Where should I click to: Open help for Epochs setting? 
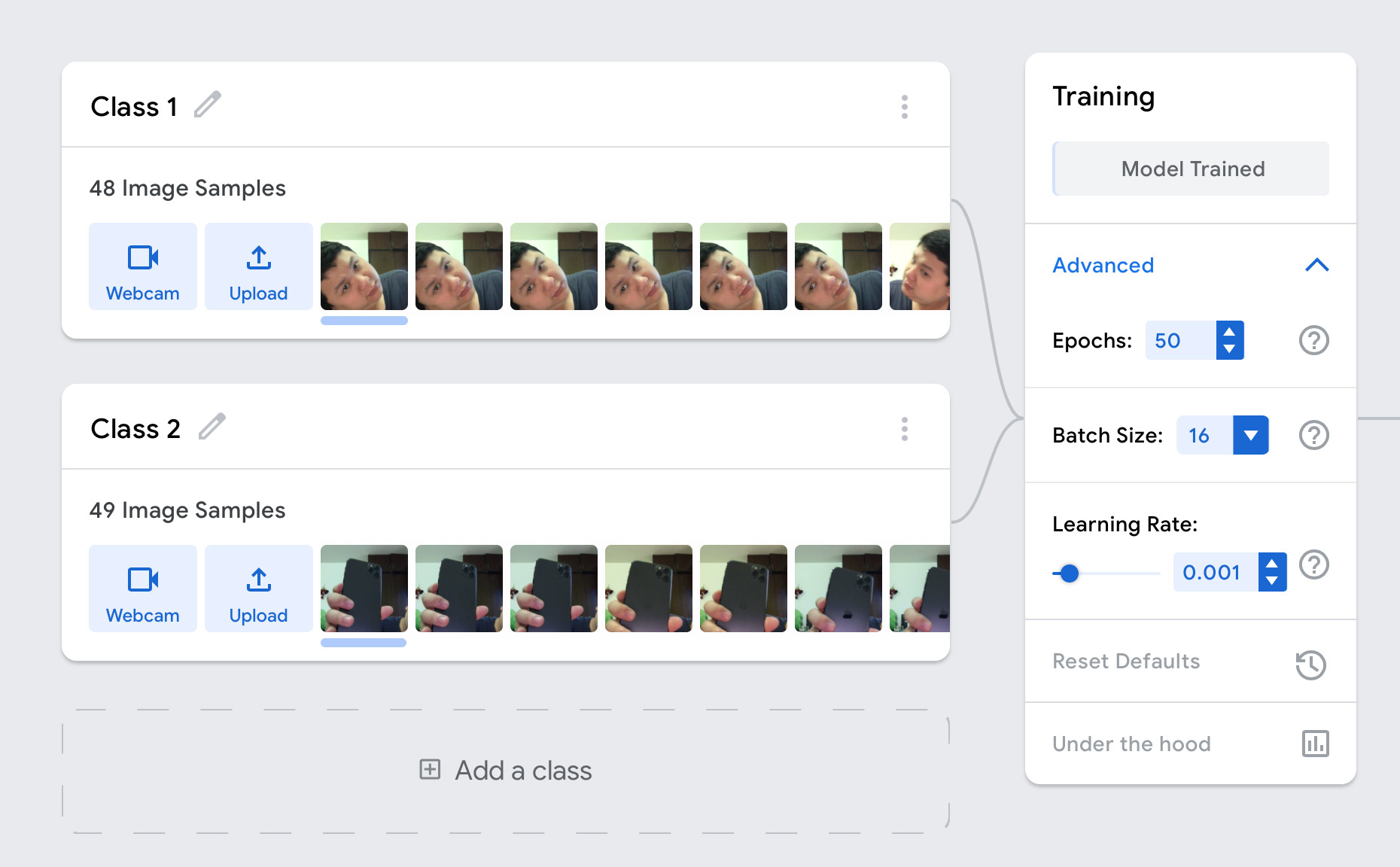(1314, 340)
